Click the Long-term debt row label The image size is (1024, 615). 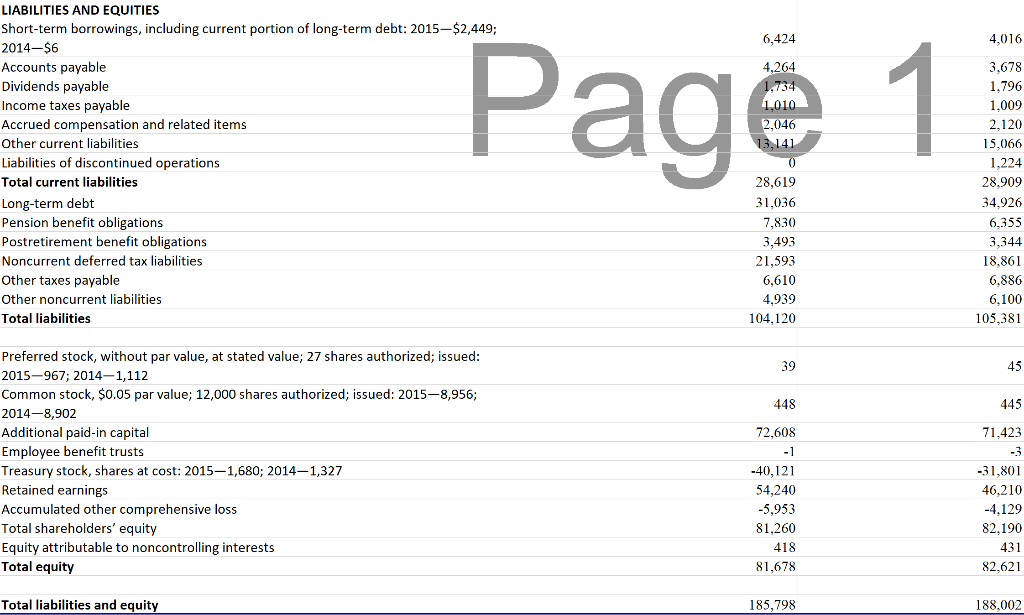pyautogui.click(x=48, y=203)
